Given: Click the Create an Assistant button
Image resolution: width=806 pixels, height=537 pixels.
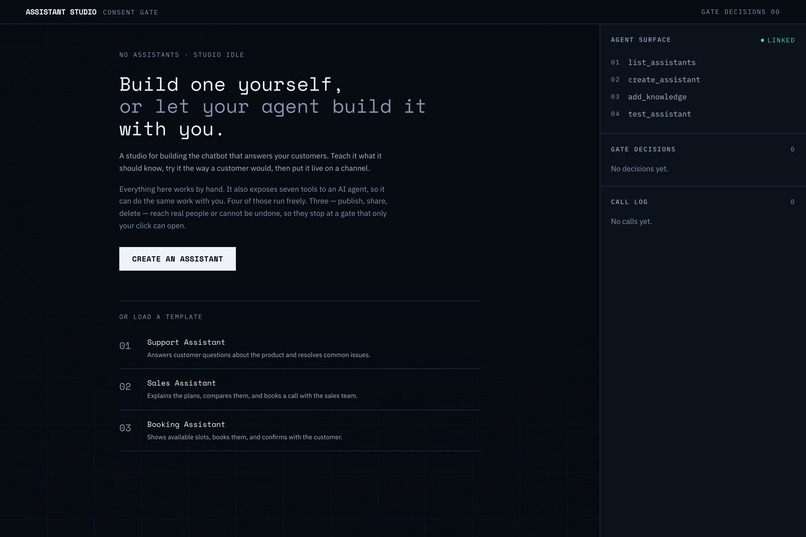Looking at the screenshot, I should pos(177,259).
